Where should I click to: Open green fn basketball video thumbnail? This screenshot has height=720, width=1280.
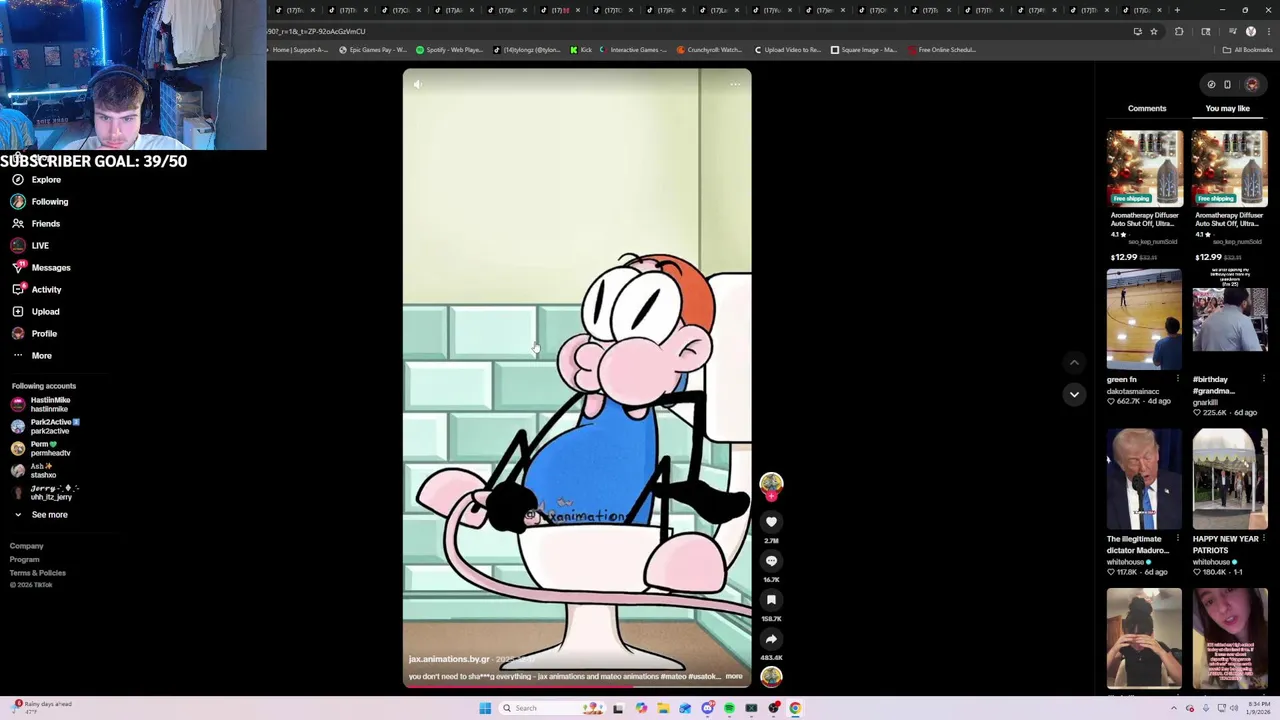click(1144, 320)
